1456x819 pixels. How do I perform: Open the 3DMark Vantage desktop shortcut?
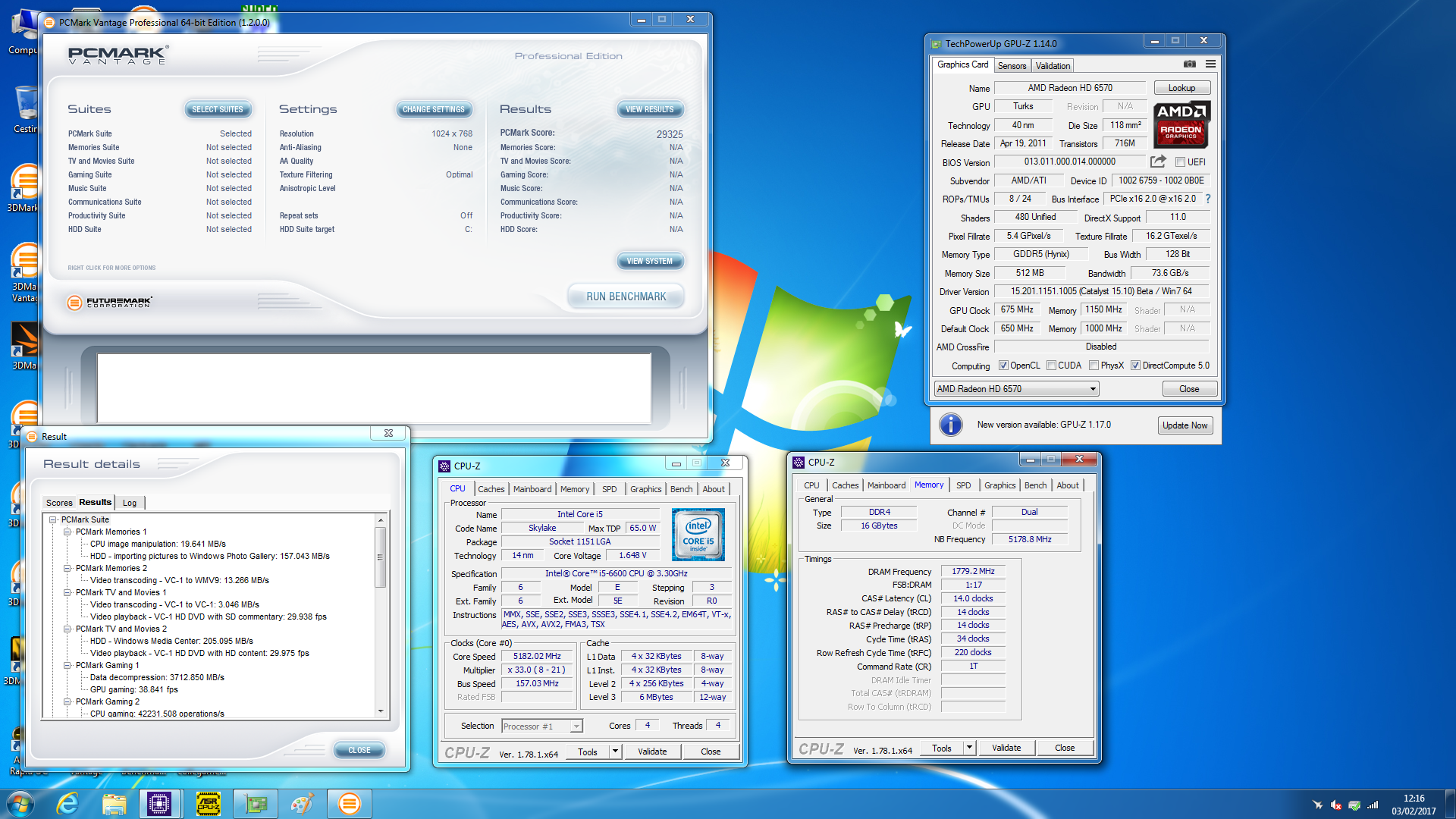pyautogui.click(x=25, y=272)
